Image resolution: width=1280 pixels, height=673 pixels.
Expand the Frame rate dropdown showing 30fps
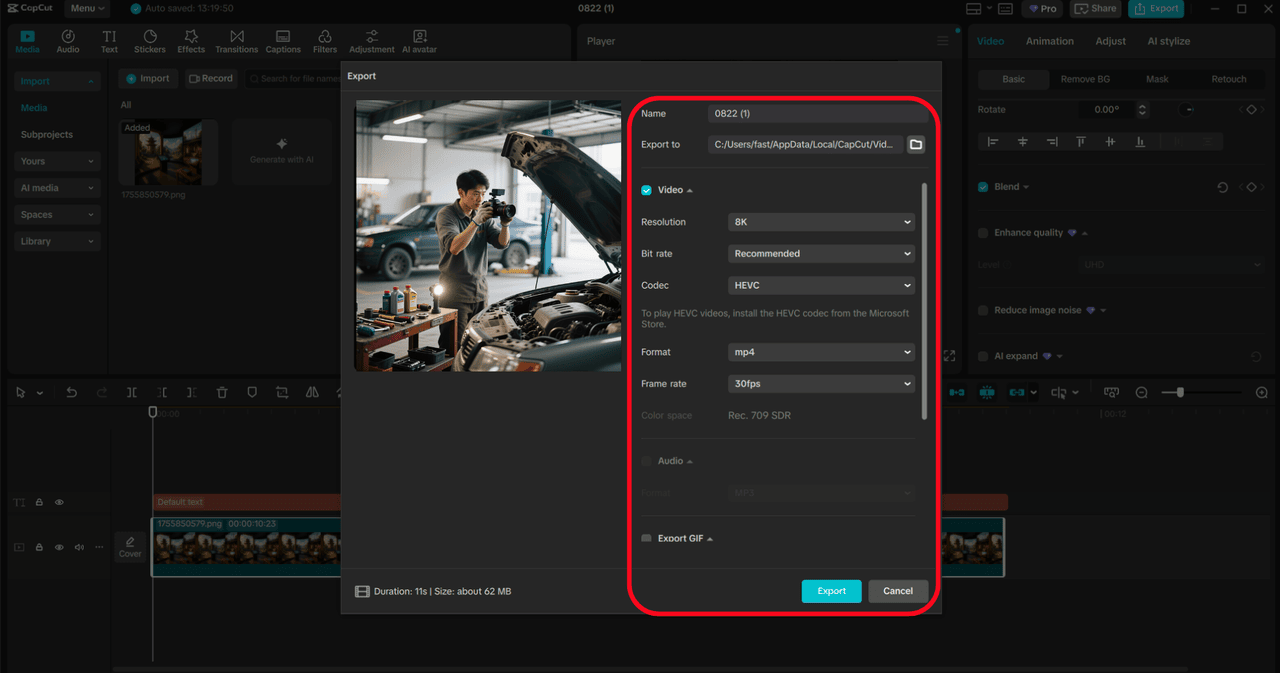pos(821,384)
